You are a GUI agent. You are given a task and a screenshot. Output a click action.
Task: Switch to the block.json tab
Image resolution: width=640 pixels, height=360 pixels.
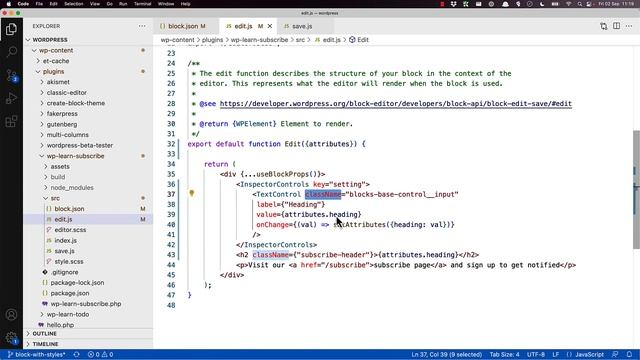click(x=187, y=26)
